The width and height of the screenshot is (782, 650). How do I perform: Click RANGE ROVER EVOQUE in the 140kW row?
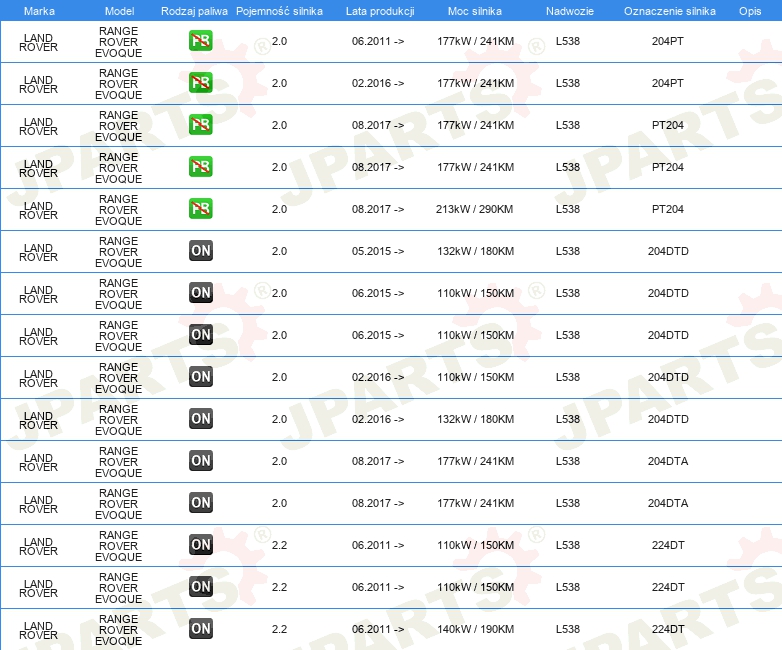[119, 630]
